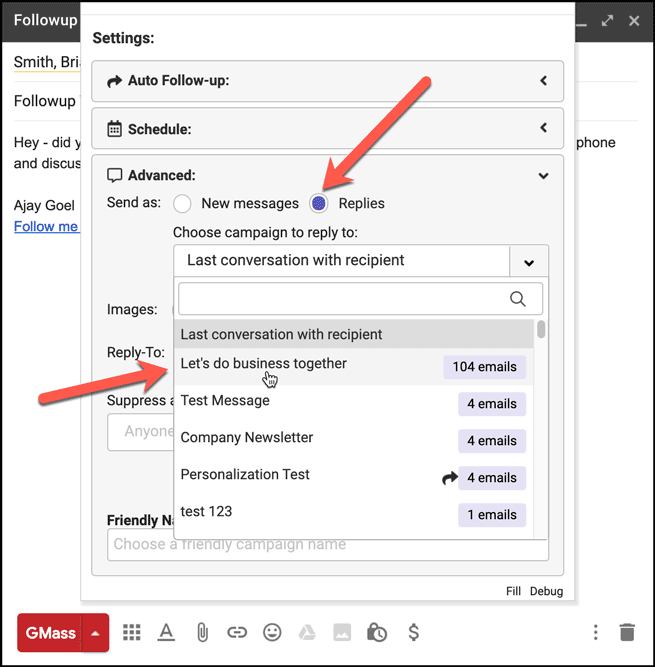
Task: Insert emoji with the smiley icon
Action: point(272,633)
